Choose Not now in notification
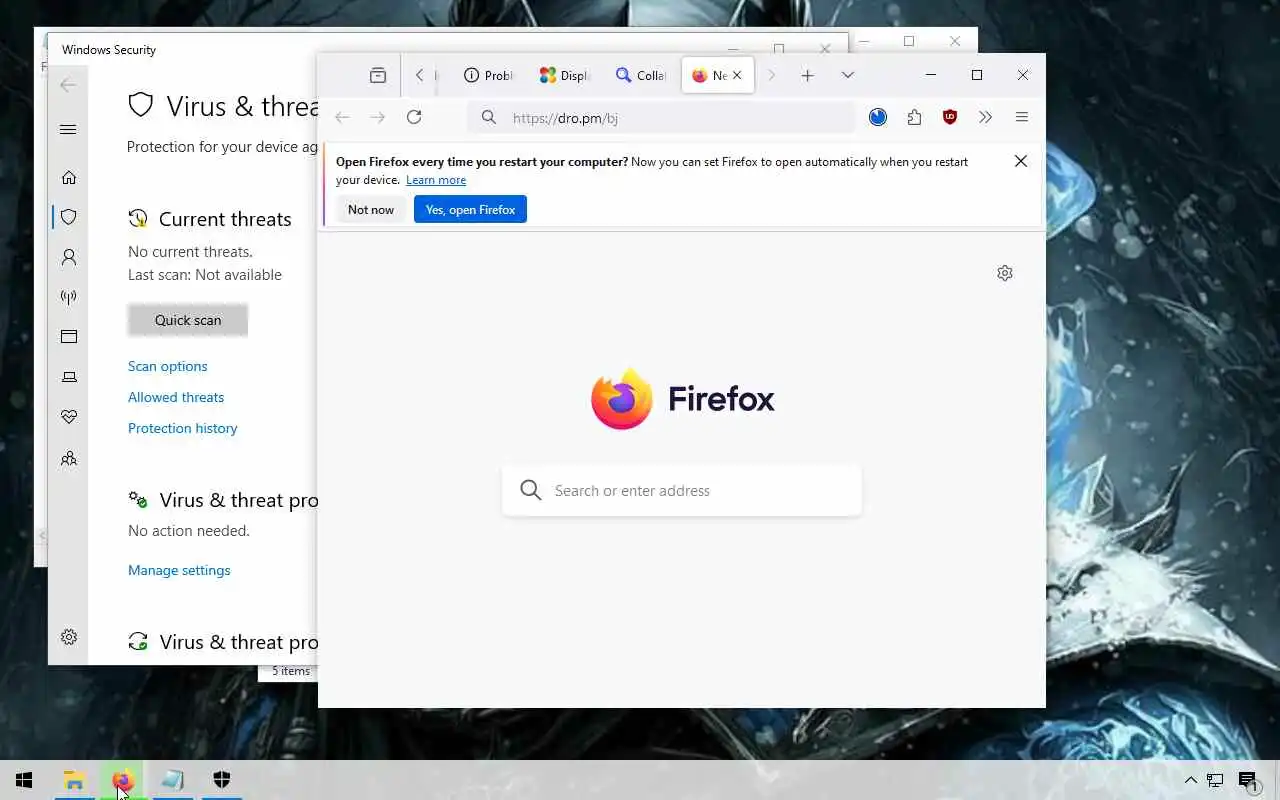Image resolution: width=1280 pixels, height=800 pixels. (371, 209)
